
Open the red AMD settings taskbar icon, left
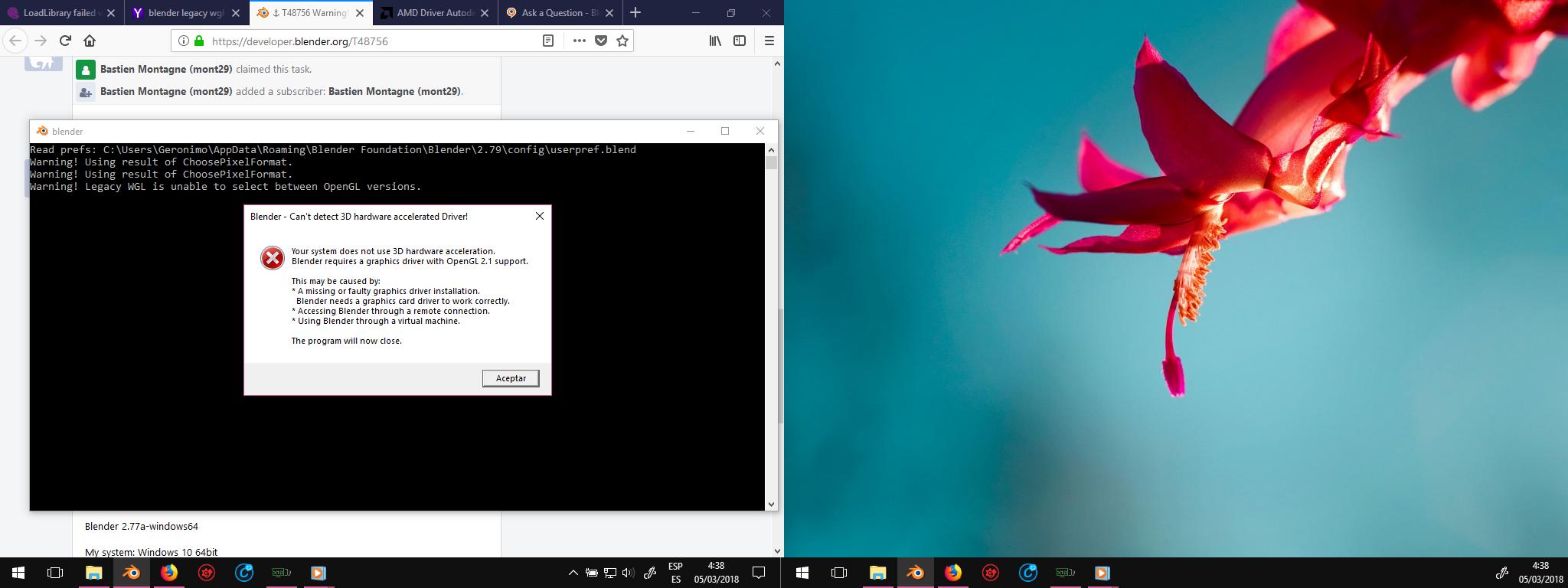pyautogui.click(x=206, y=573)
